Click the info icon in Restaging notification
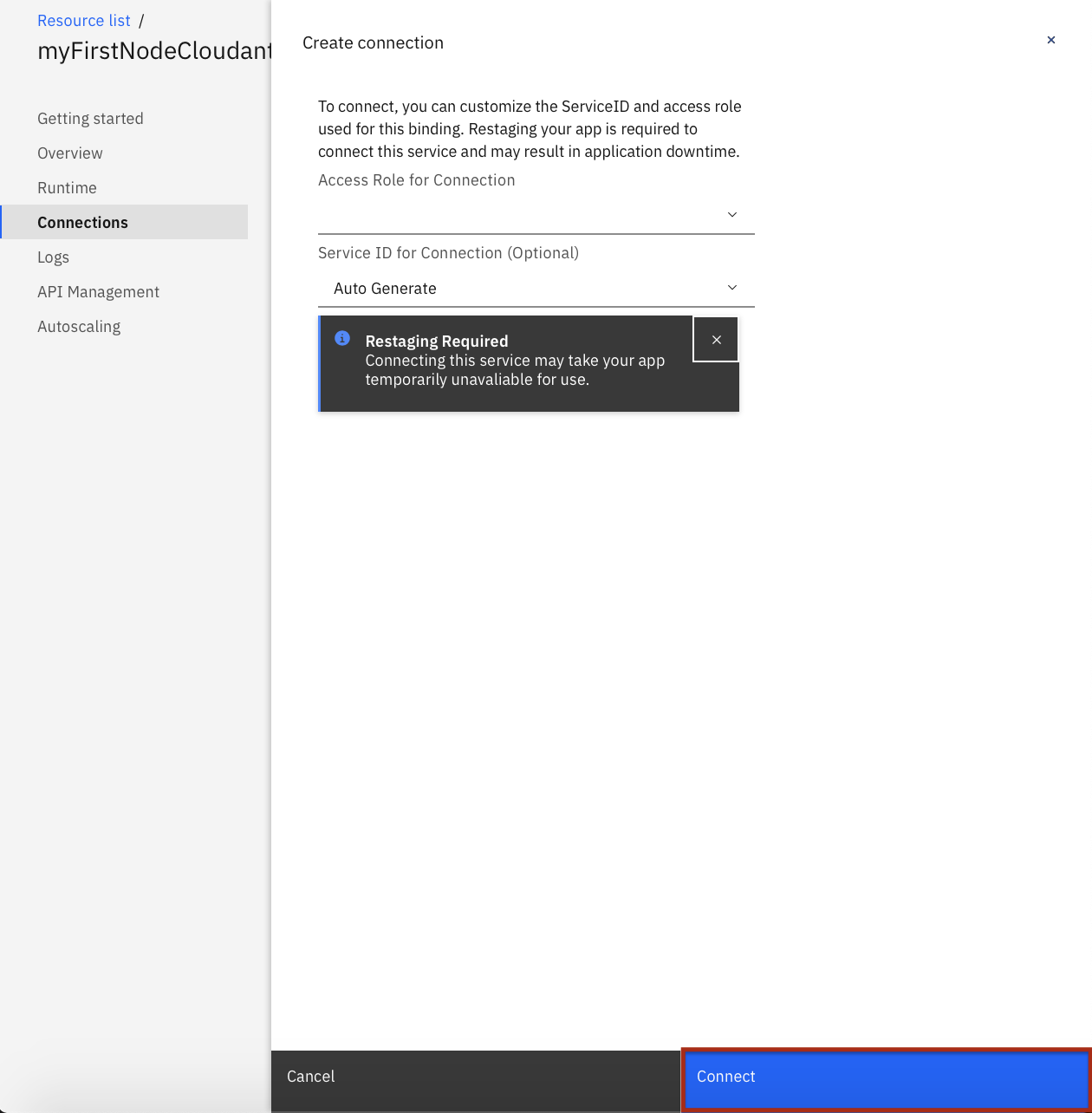Screen dimensions: 1092x1113 tap(342, 338)
